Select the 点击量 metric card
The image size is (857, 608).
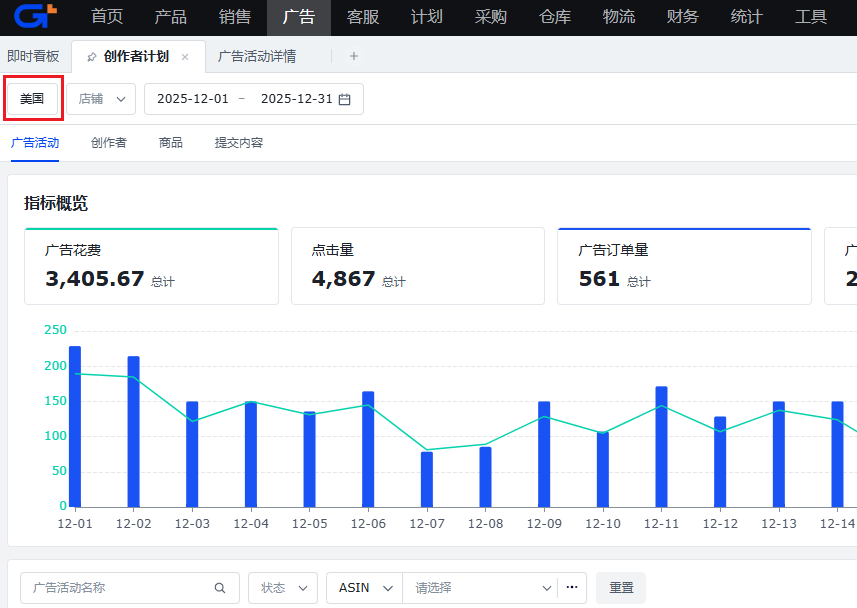coord(418,266)
